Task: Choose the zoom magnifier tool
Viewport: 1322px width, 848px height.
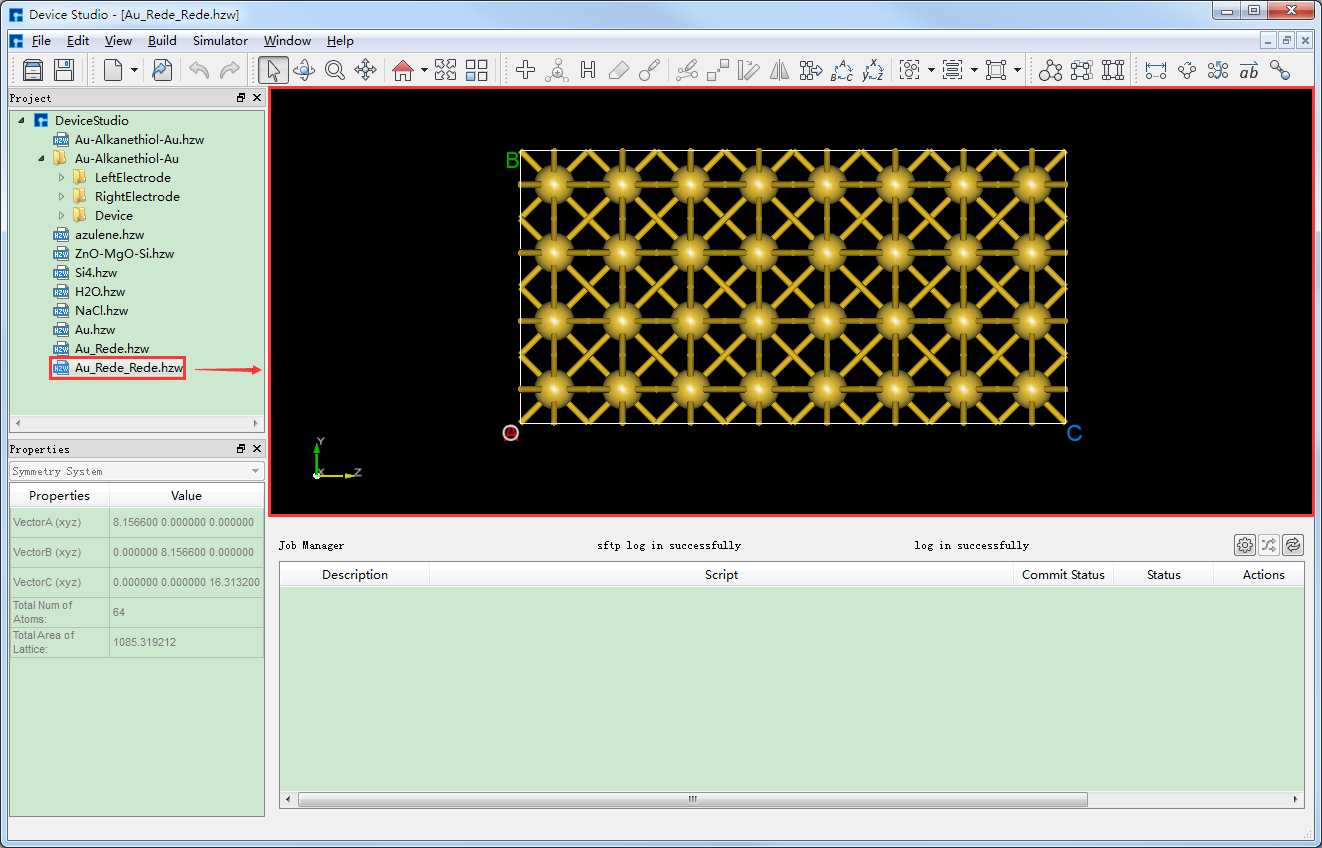Action: point(334,70)
